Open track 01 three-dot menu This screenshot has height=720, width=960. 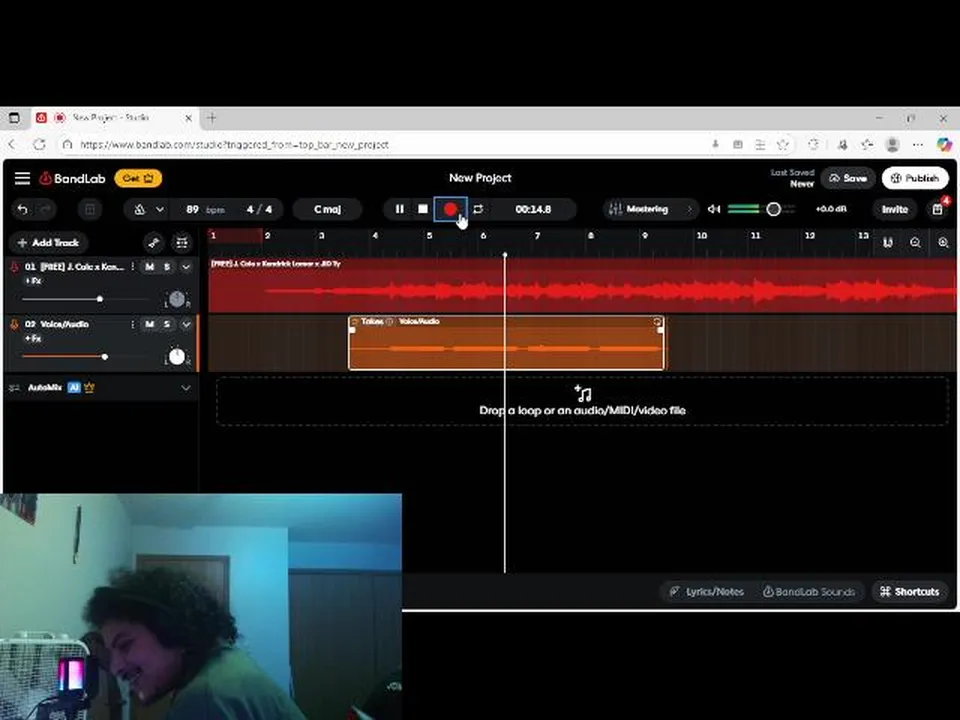[x=133, y=267]
